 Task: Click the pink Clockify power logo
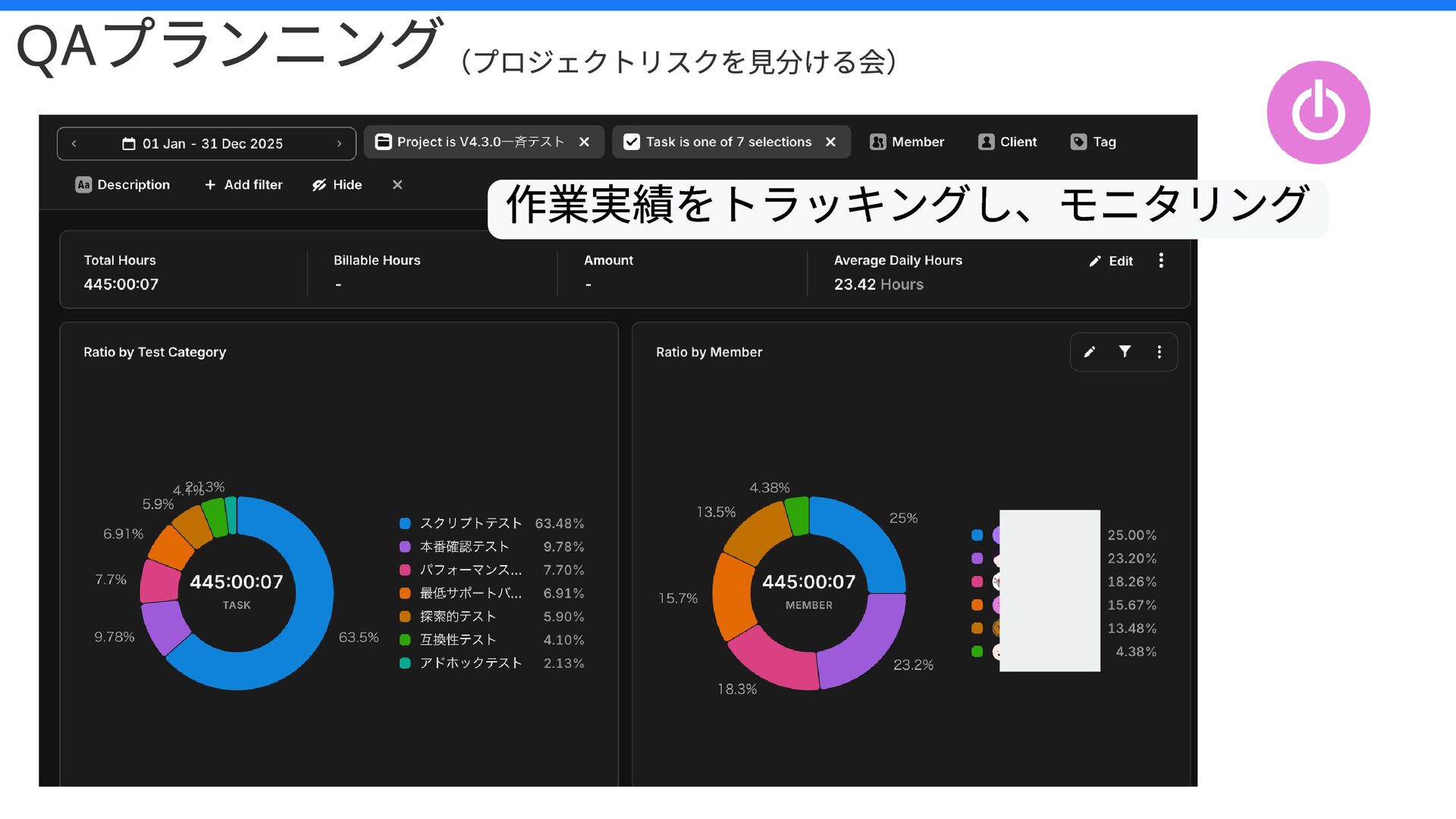(1318, 112)
